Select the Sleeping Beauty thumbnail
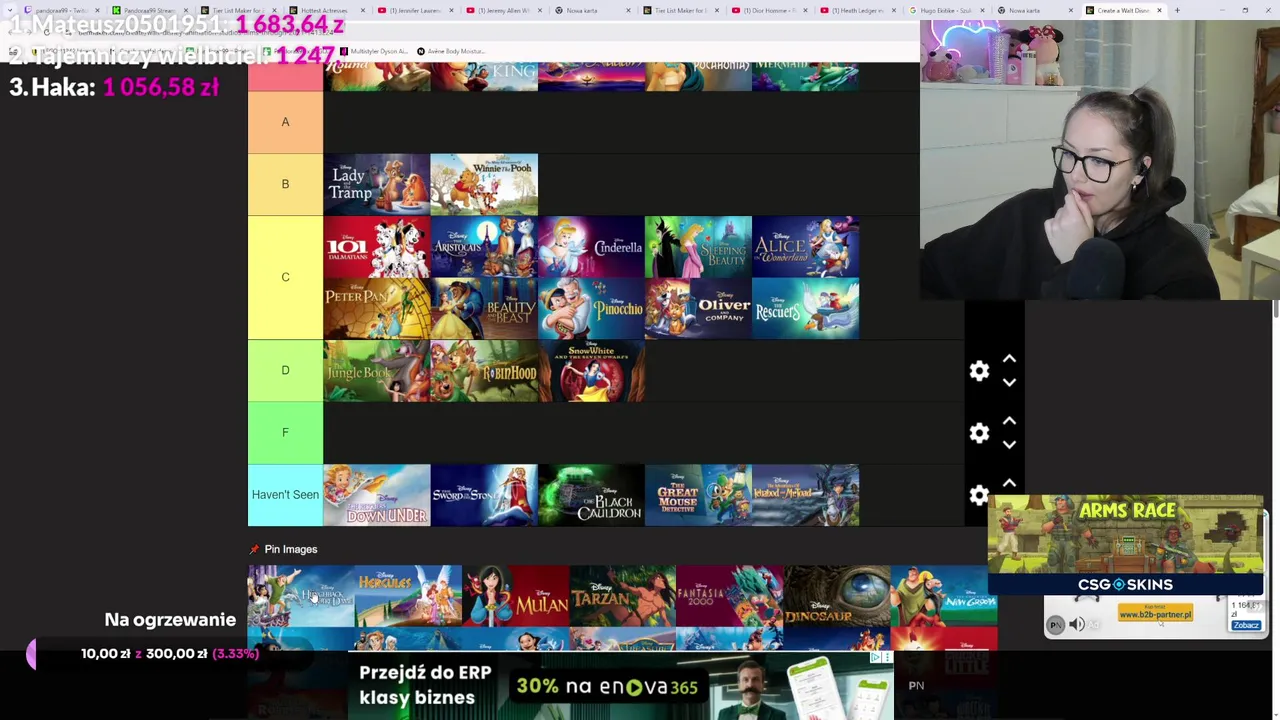Image resolution: width=1280 pixels, height=720 pixels. [698, 246]
